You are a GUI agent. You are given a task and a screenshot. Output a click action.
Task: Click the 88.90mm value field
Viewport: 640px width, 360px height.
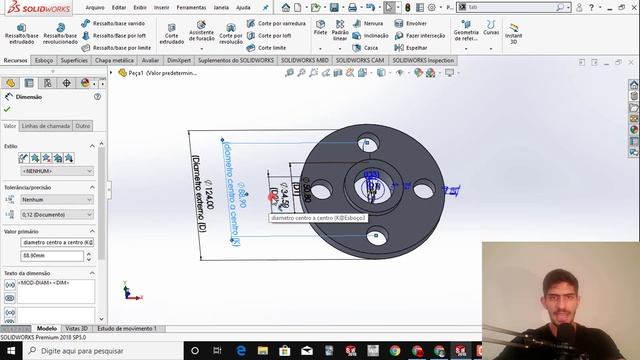click(x=52, y=256)
